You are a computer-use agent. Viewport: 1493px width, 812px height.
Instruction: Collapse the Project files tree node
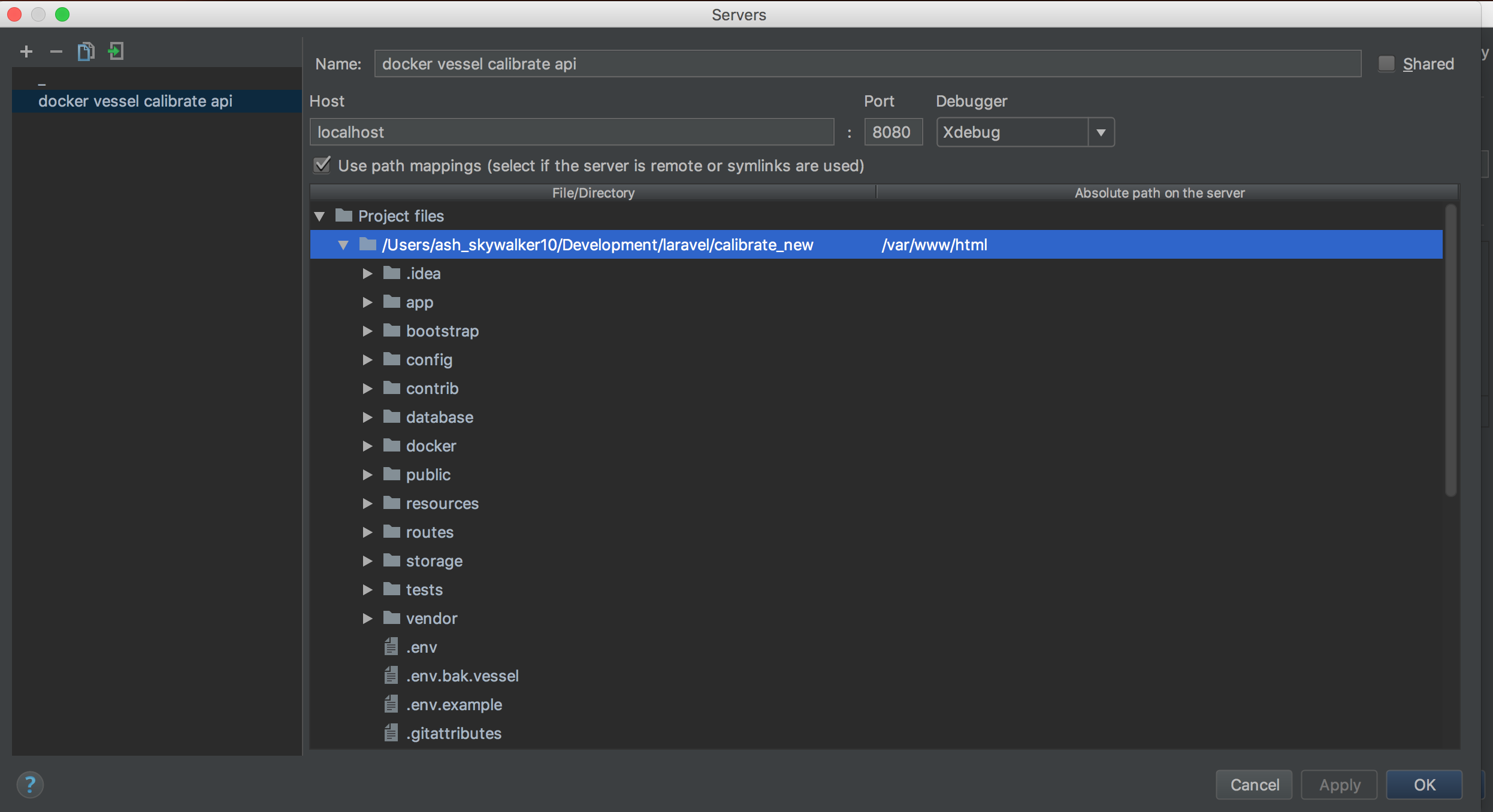coord(319,216)
